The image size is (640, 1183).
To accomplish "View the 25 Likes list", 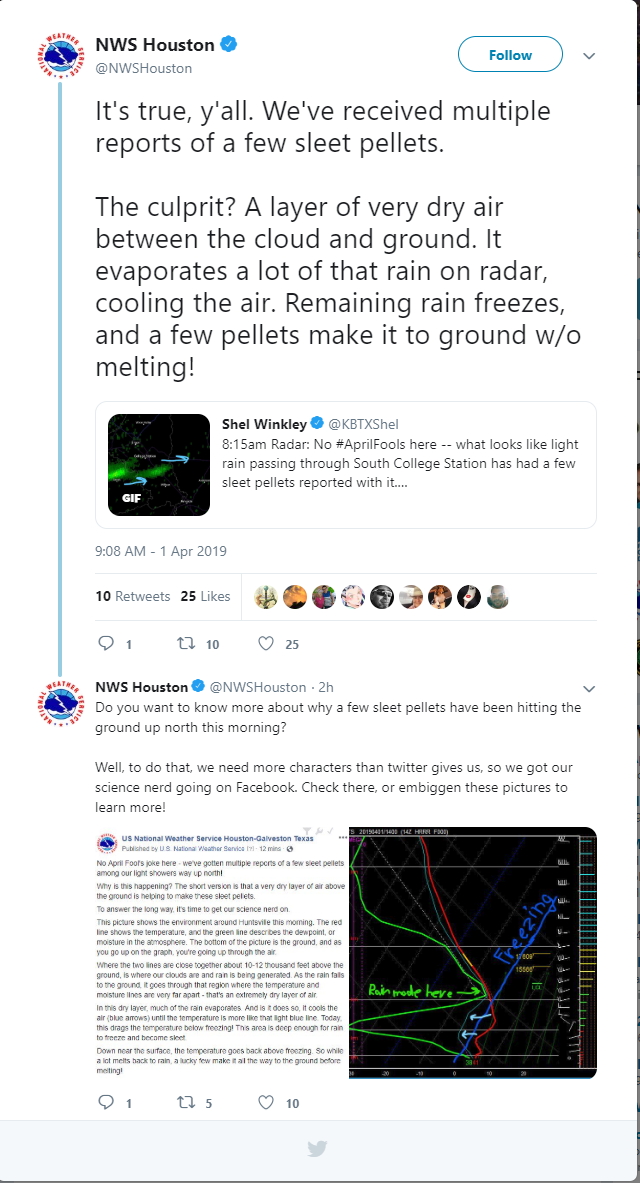I will (206, 596).
